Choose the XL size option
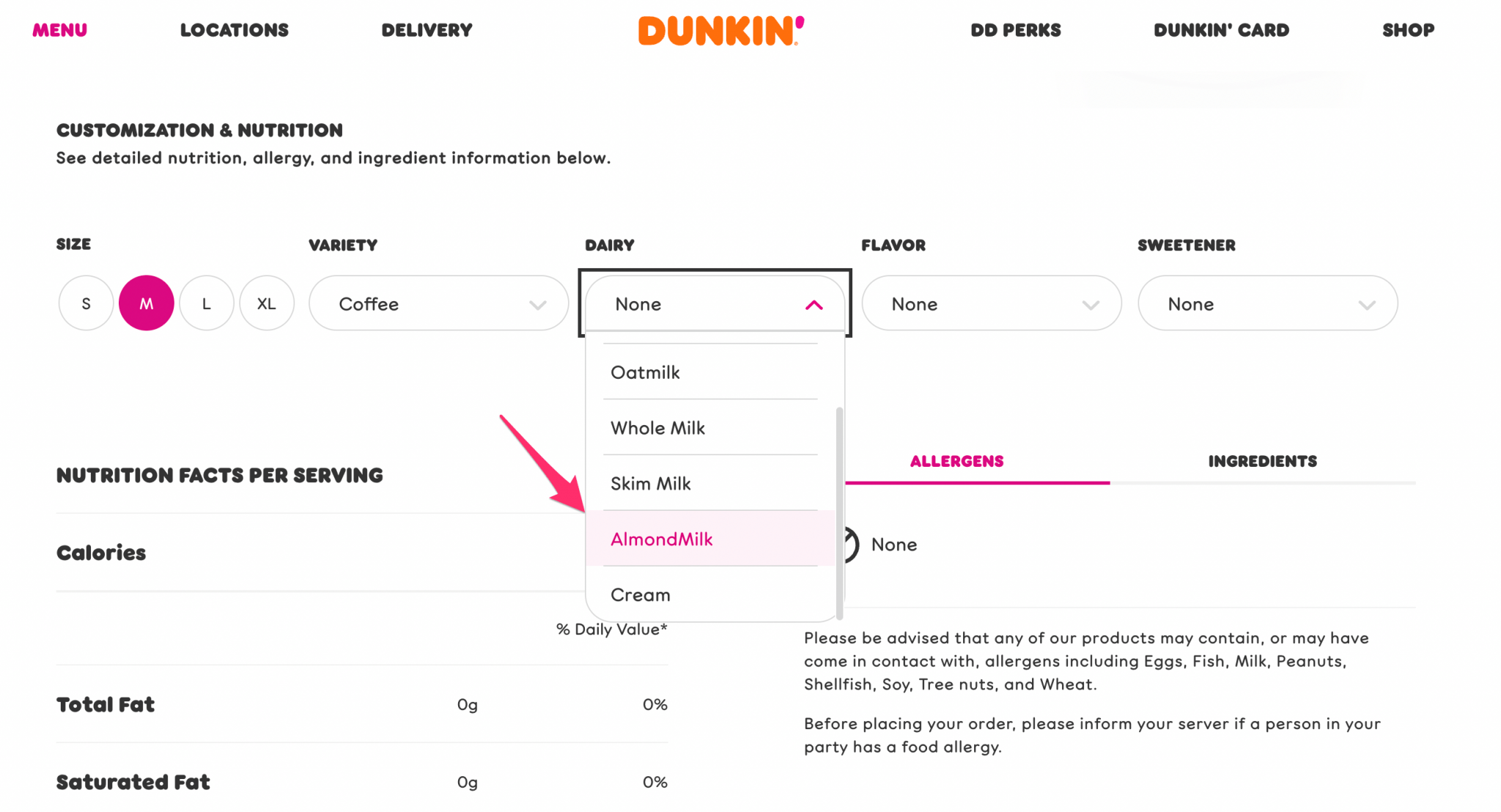Viewport: 1501px width, 812px height. (267, 303)
